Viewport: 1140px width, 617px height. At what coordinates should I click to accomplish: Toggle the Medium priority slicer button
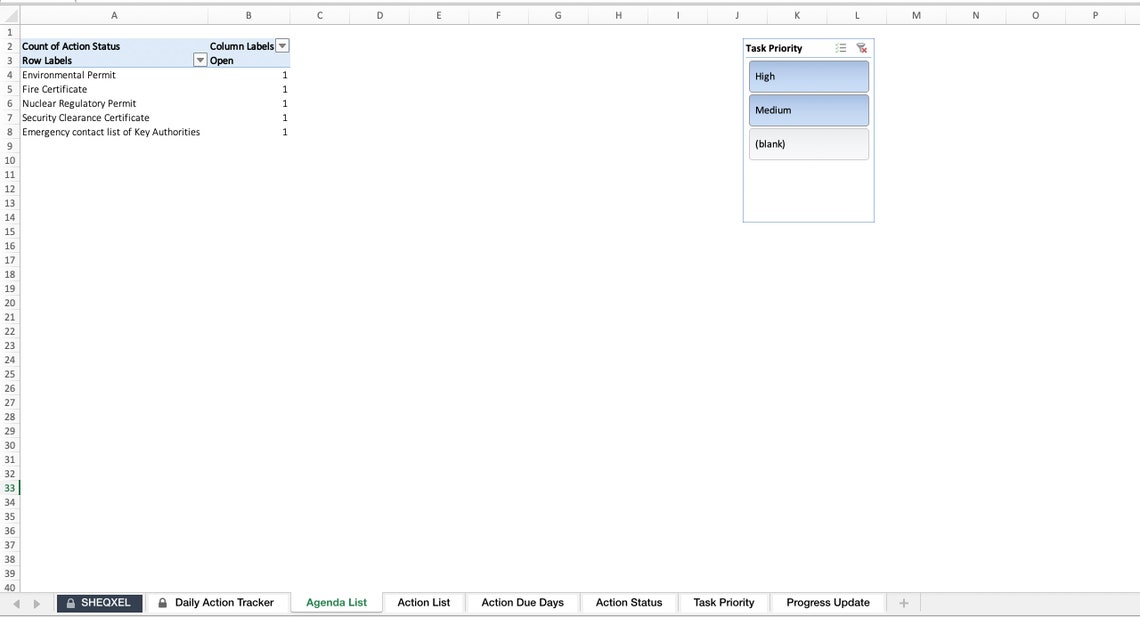coord(808,110)
